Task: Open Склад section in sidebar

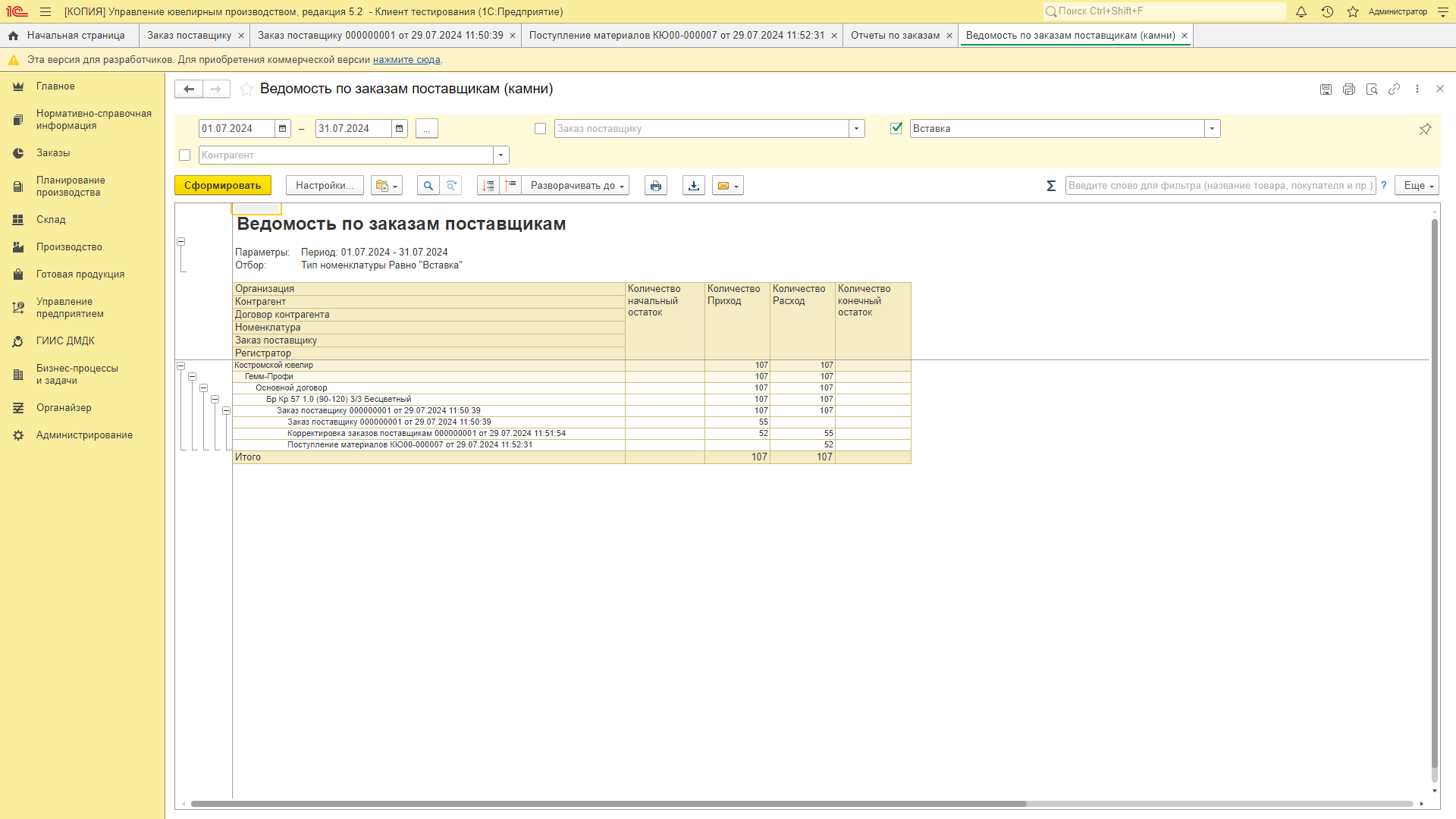Action: [51, 220]
